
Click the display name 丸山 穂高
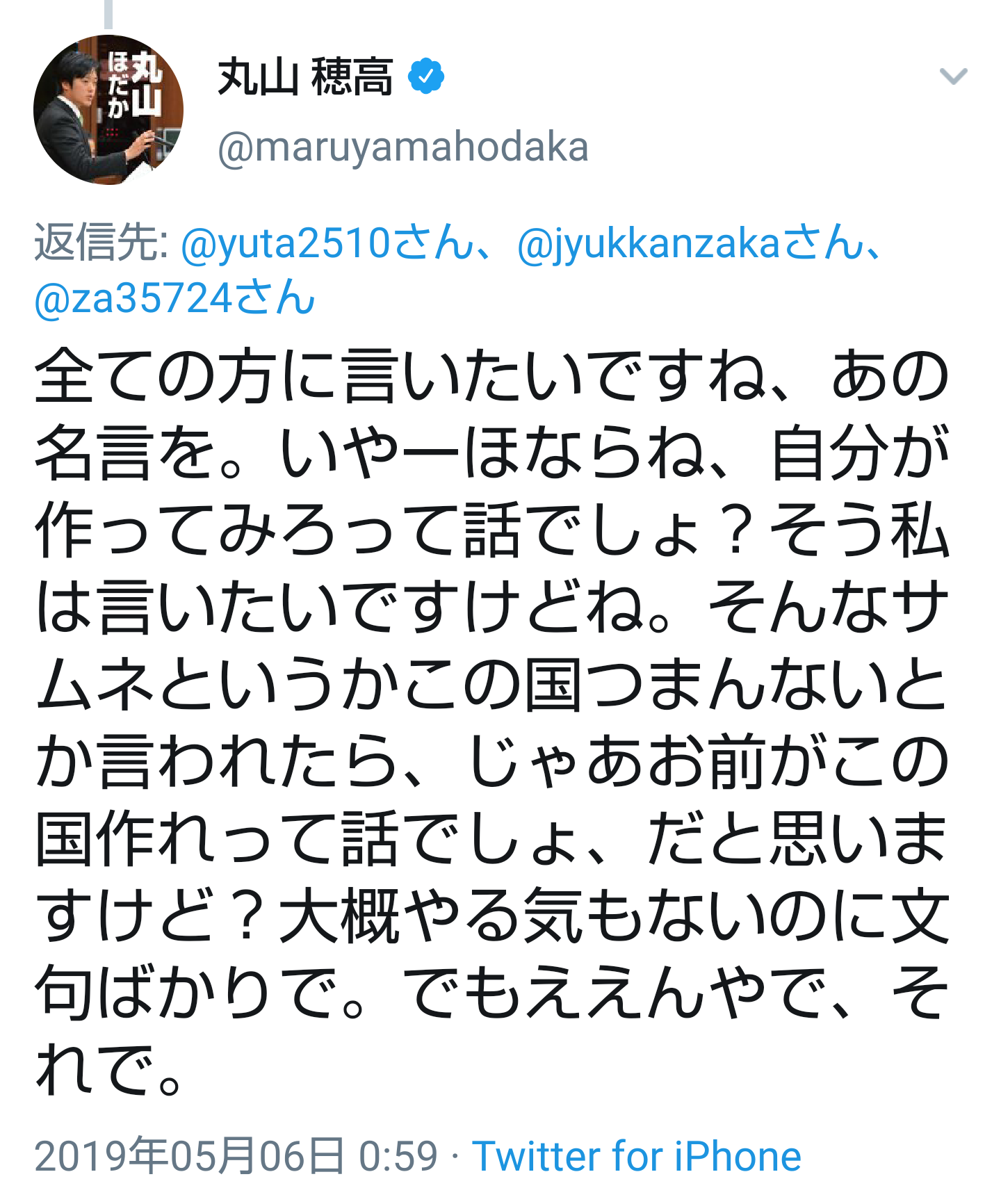point(306,76)
